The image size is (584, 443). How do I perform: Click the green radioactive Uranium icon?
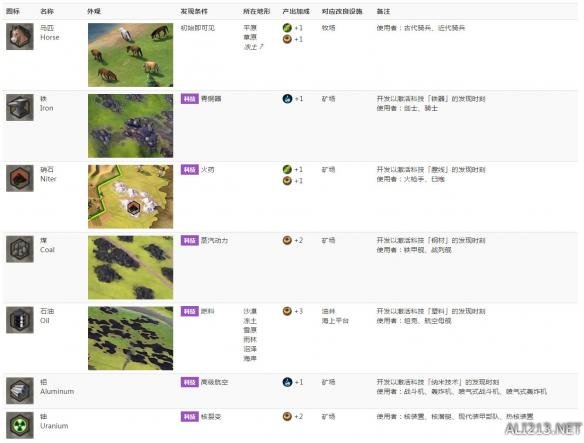(x=20, y=425)
